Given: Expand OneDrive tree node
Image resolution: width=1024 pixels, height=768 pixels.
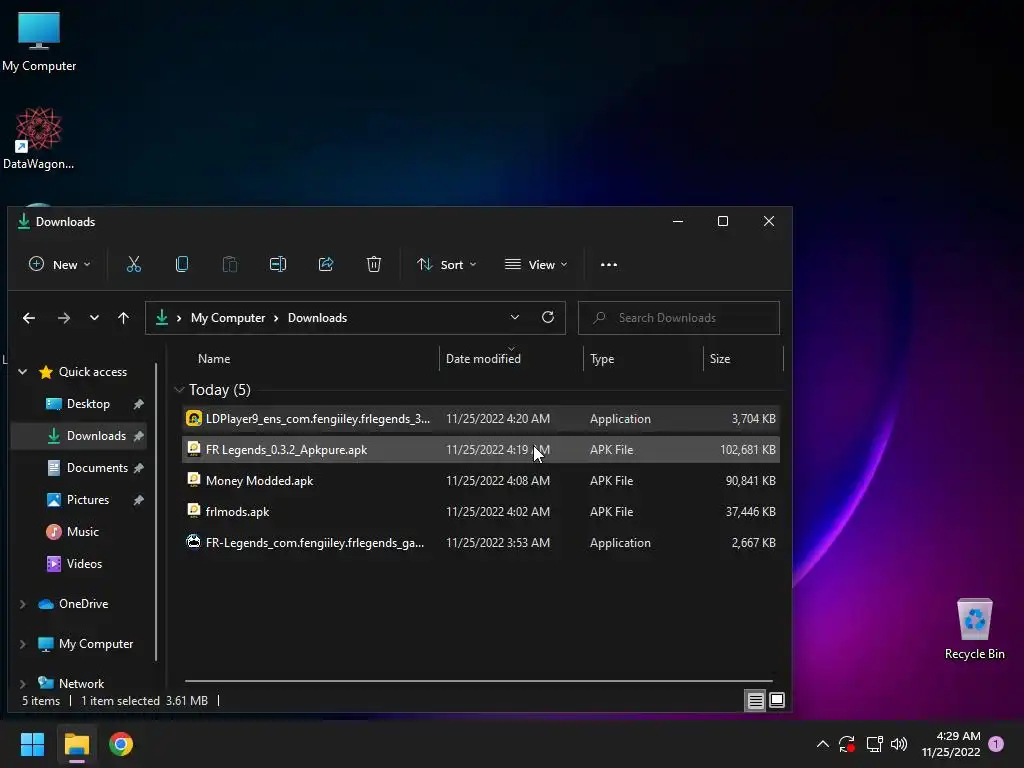Looking at the screenshot, I should (x=23, y=604).
